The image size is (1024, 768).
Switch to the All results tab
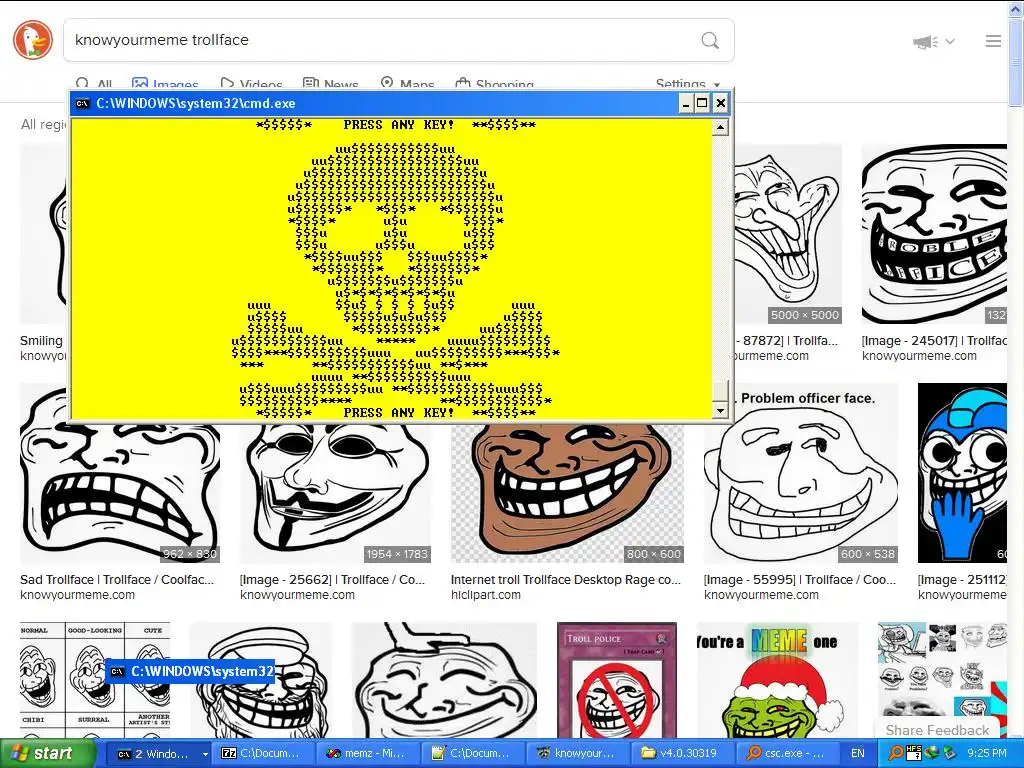pos(93,84)
